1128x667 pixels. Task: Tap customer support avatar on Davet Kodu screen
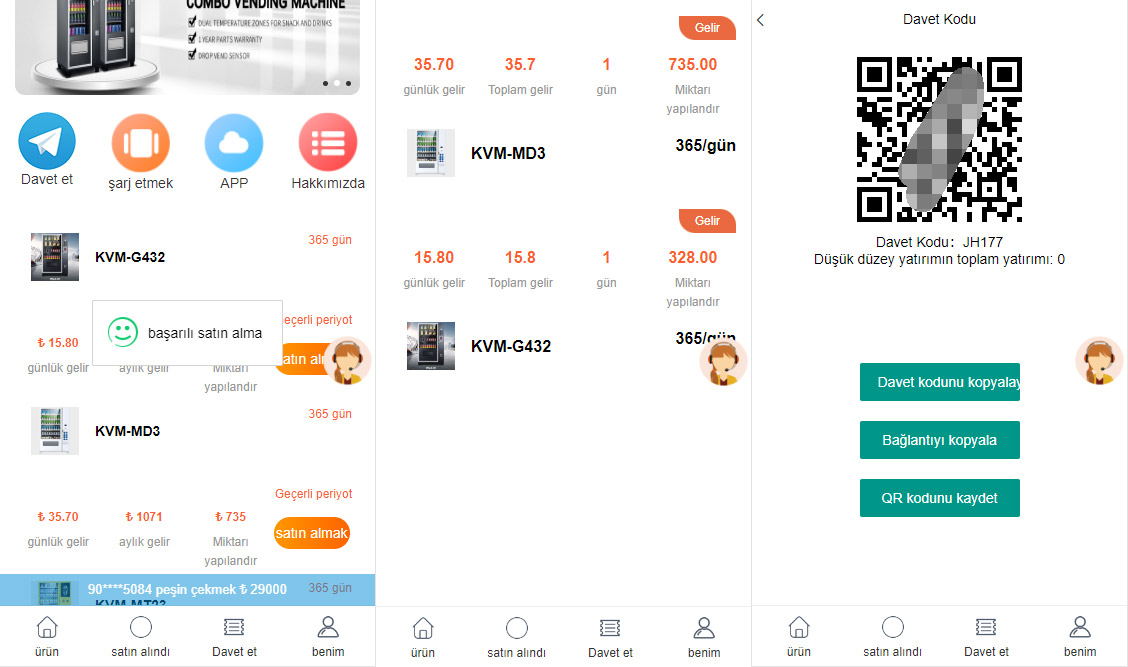[1099, 361]
